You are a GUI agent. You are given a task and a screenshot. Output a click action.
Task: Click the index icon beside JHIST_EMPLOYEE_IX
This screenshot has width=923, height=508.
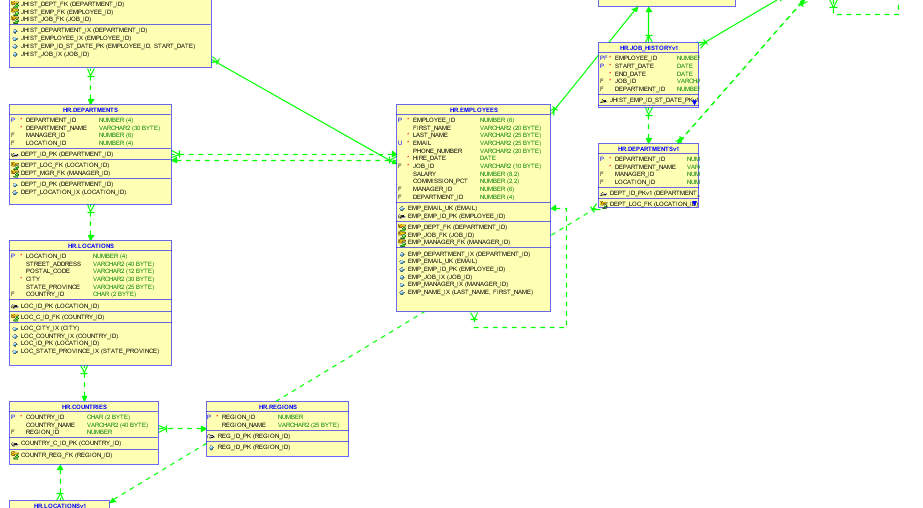(15, 38)
